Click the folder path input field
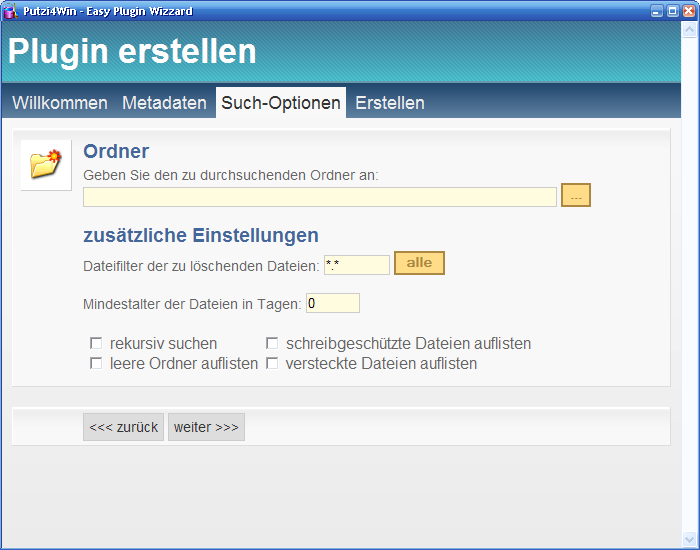Image resolution: width=700 pixels, height=550 pixels. 320,197
